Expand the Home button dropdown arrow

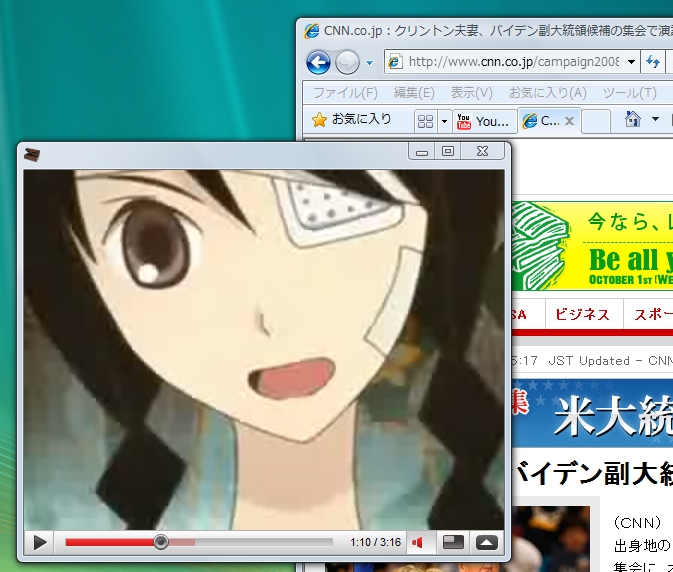click(655, 119)
